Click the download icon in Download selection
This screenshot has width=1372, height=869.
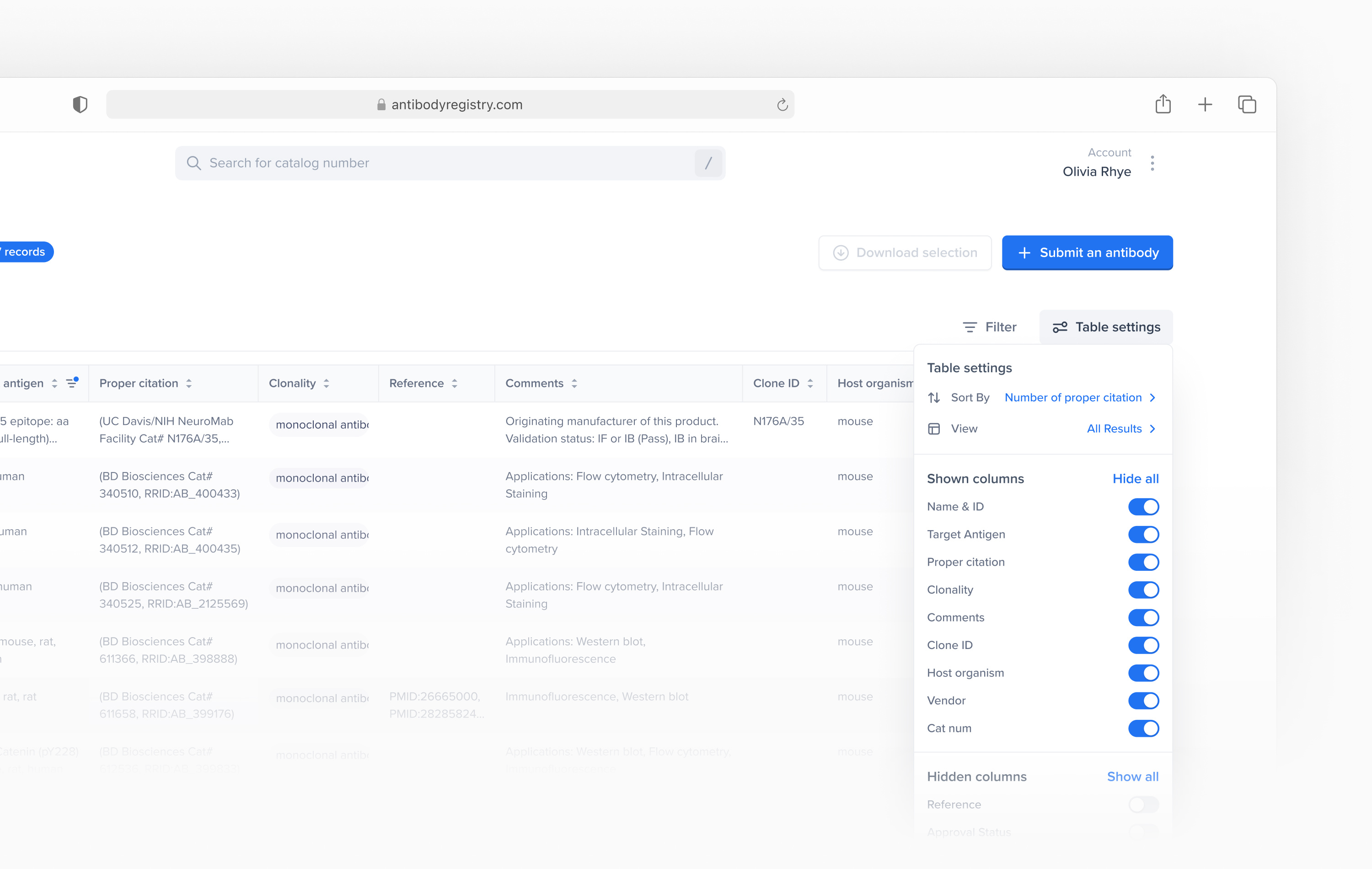click(x=841, y=252)
